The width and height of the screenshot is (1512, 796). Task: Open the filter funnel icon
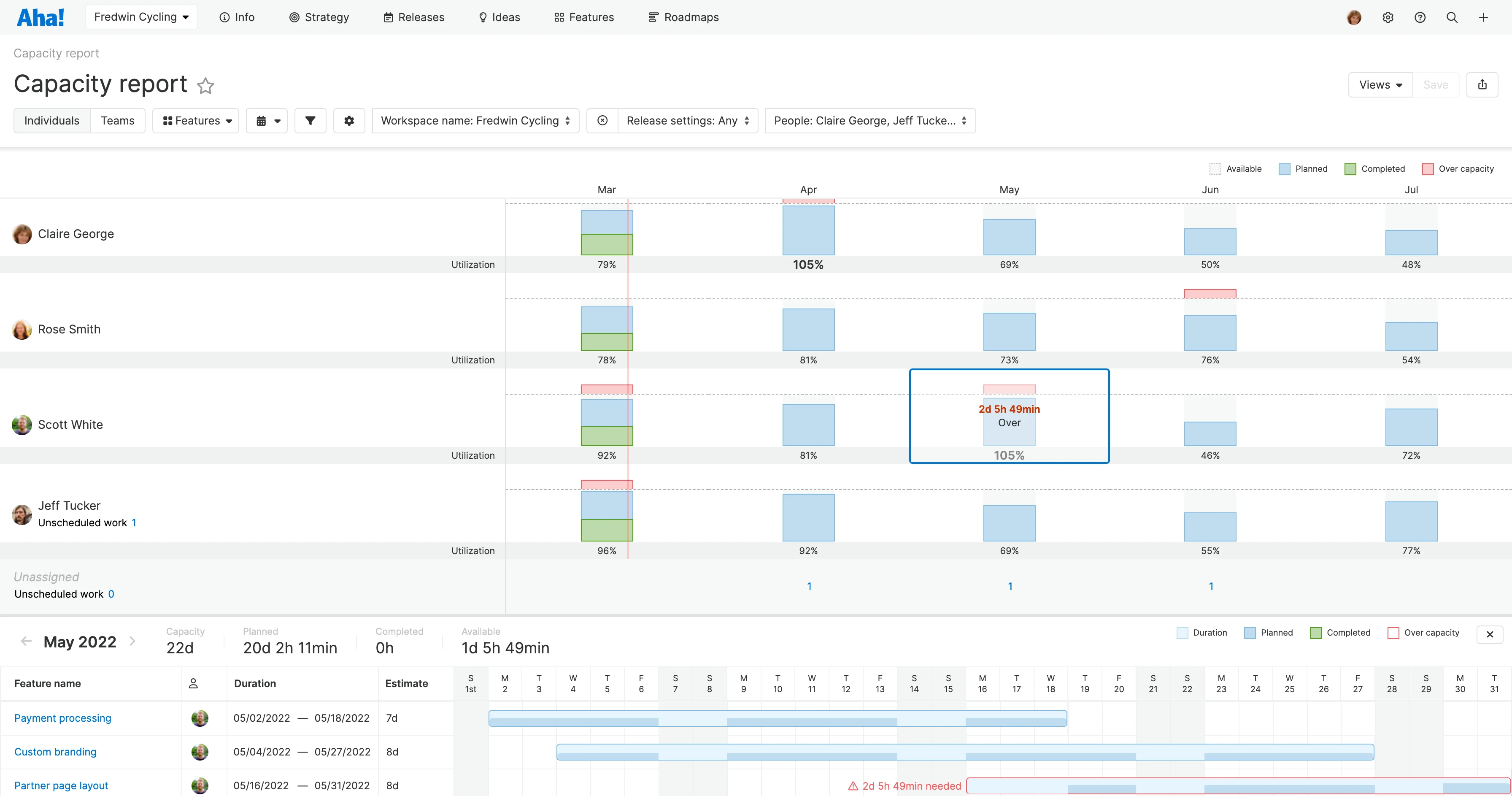[x=310, y=120]
